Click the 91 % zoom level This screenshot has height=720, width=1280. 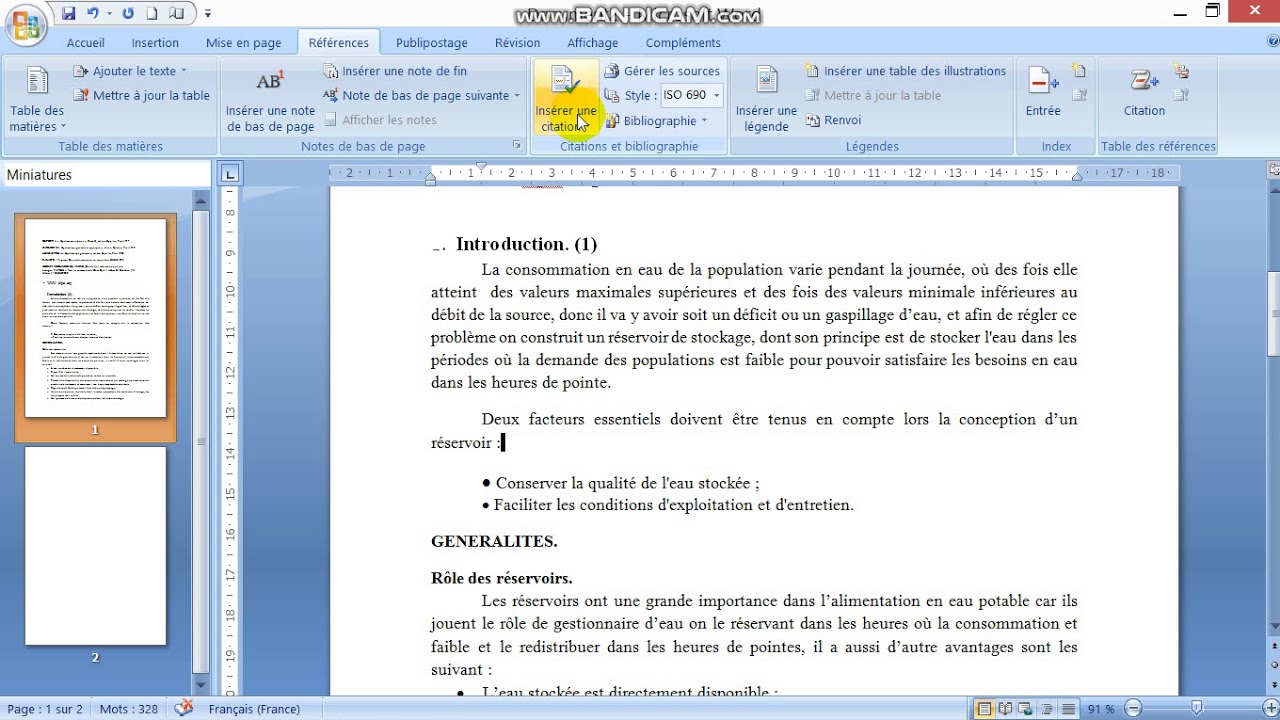[x=1101, y=709]
